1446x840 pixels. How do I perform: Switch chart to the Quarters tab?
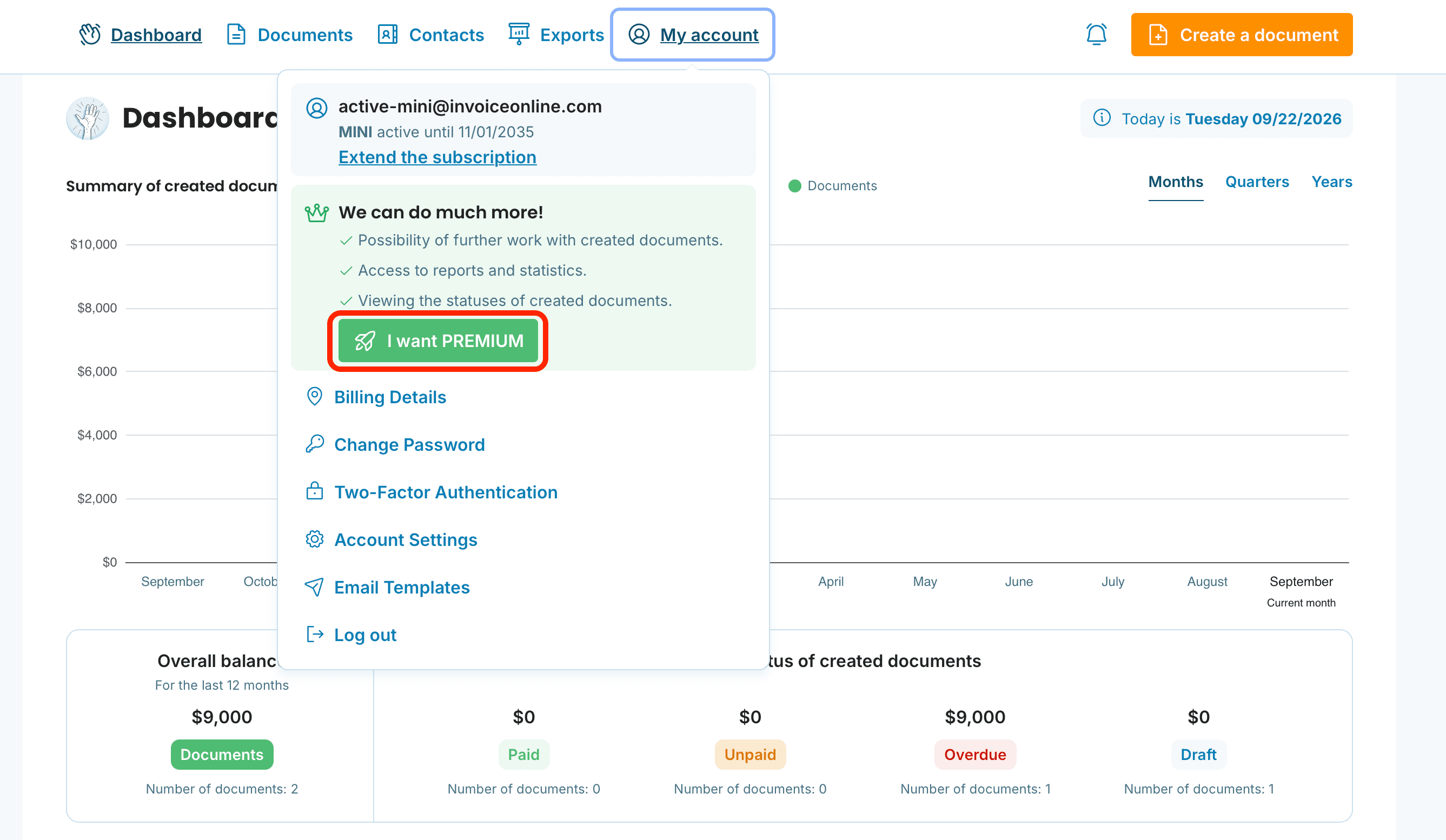(x=1257, y=182)
